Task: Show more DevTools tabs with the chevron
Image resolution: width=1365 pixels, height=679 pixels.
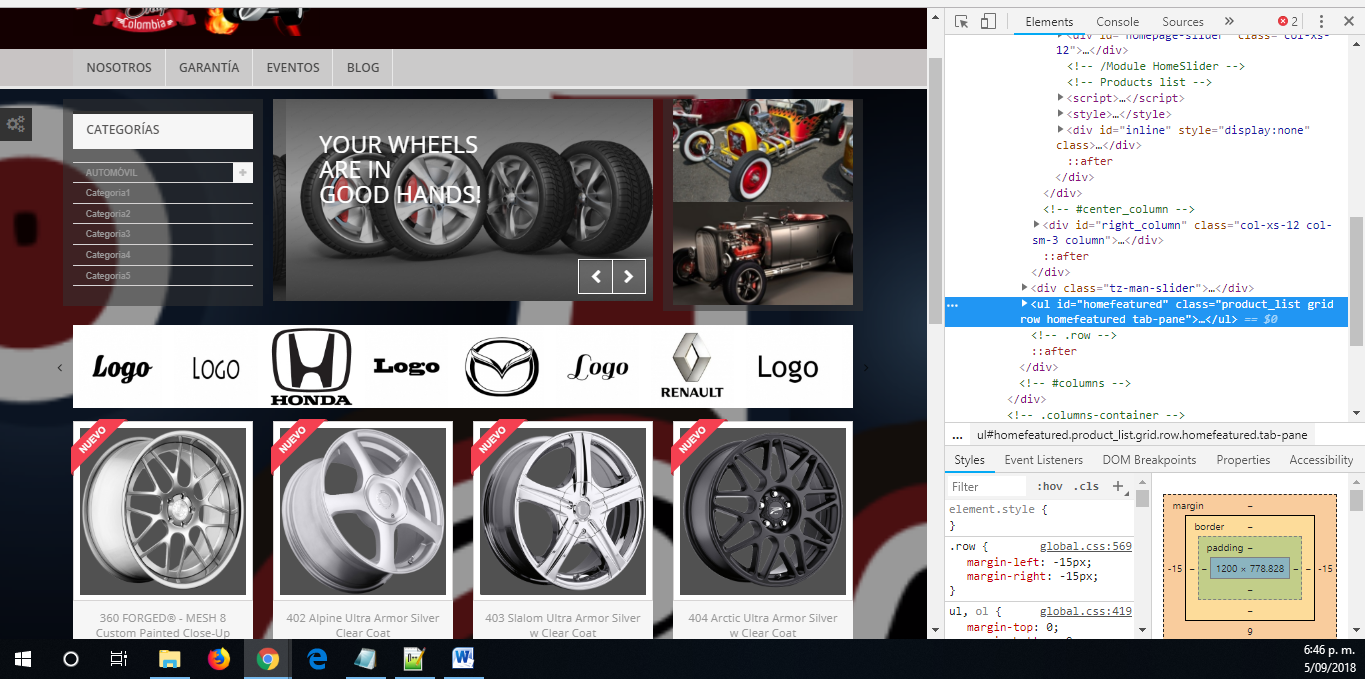Action: [1229, 21]
